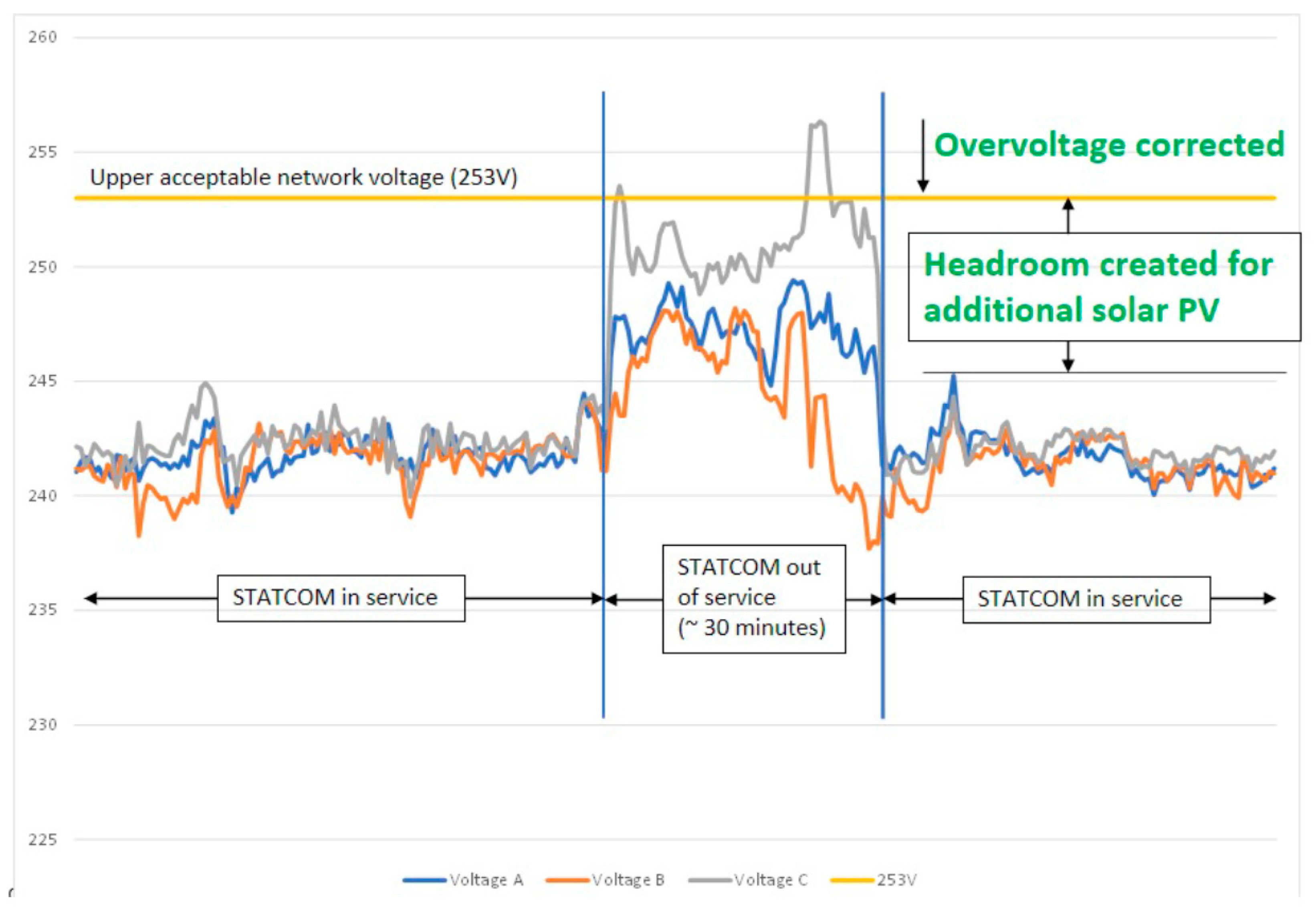The image size is (1316, 912).
Task: Click the y-axis label 225
Action: [x=43, y=840]
